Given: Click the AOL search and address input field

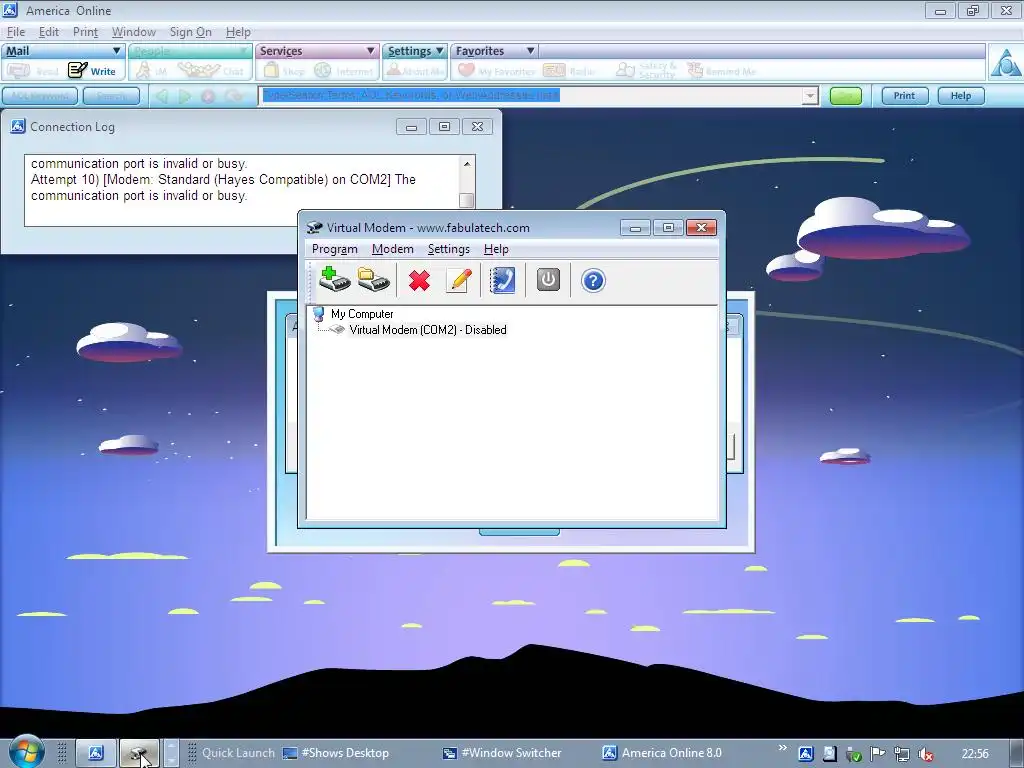Looking at the screenshot, I should (x=531, y=96).
